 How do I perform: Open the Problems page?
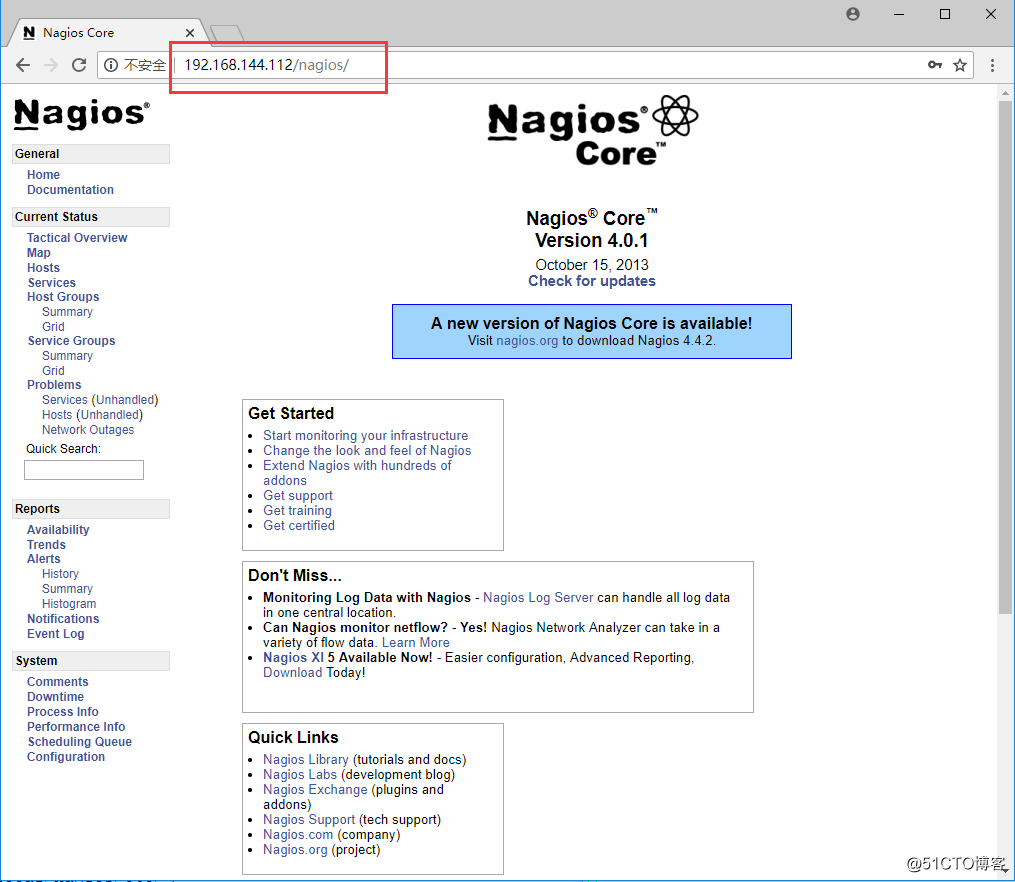tap(54, 384)
